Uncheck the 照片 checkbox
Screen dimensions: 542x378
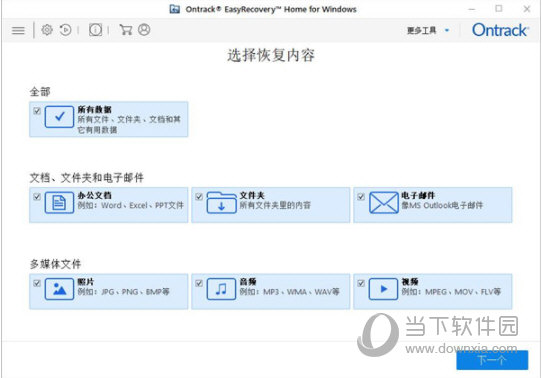tap(37, 283)
